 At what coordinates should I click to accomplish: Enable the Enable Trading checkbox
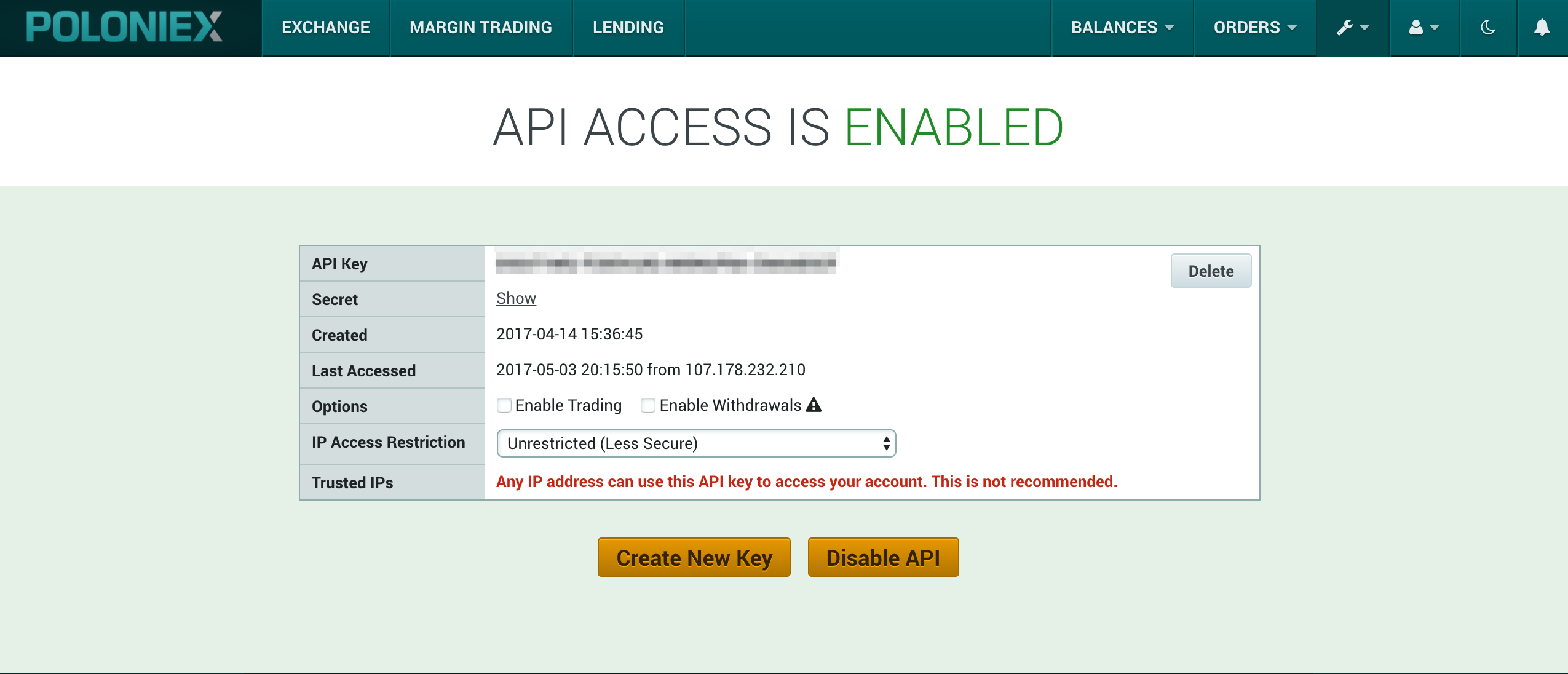point(504,405)
